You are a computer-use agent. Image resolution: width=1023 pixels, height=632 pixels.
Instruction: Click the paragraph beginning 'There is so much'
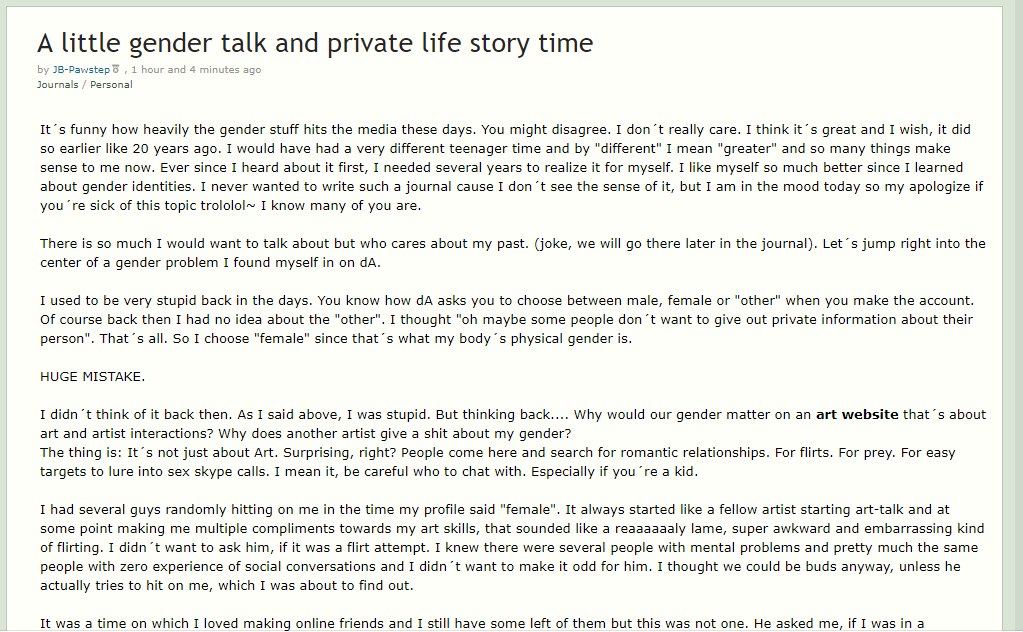pyautogui.click(x=512, y=253)
